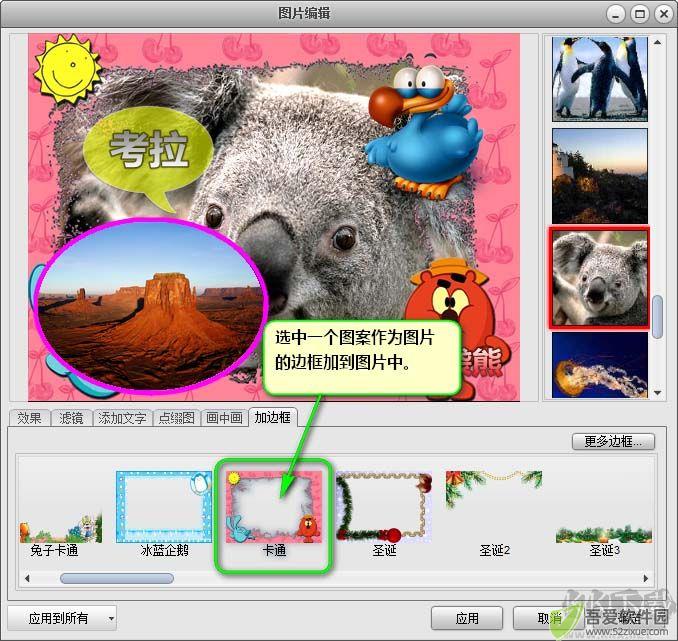The image size is (678, 641).
Task: Click the frame list horizontal scrollbar thumb
Action: [x=117, y=578]
